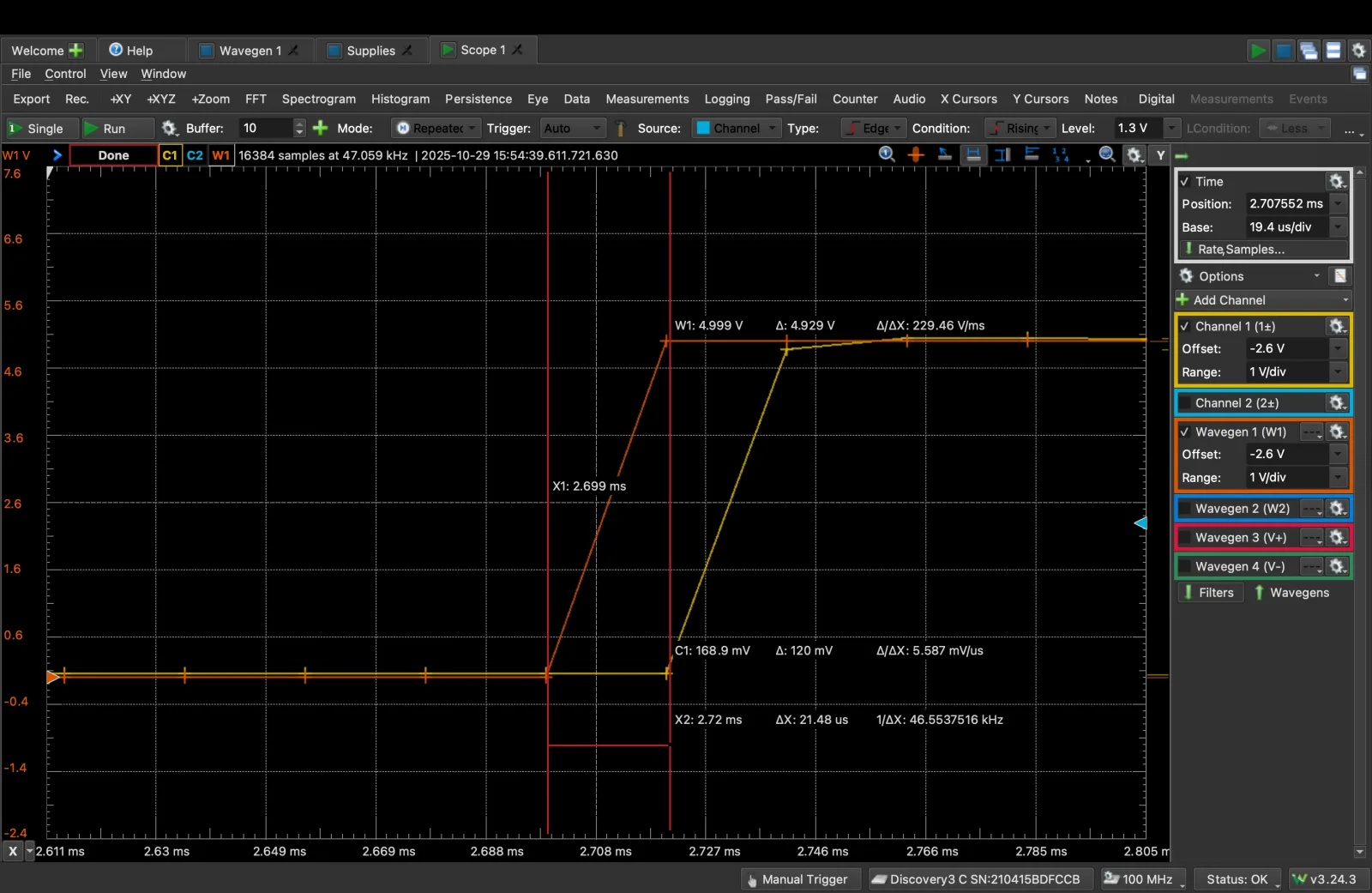The height and width of the screenshot is (893, 1372).
Task: Enable Wavegen 3 (V+) checkbox
Action: [x=1185, y=537]
